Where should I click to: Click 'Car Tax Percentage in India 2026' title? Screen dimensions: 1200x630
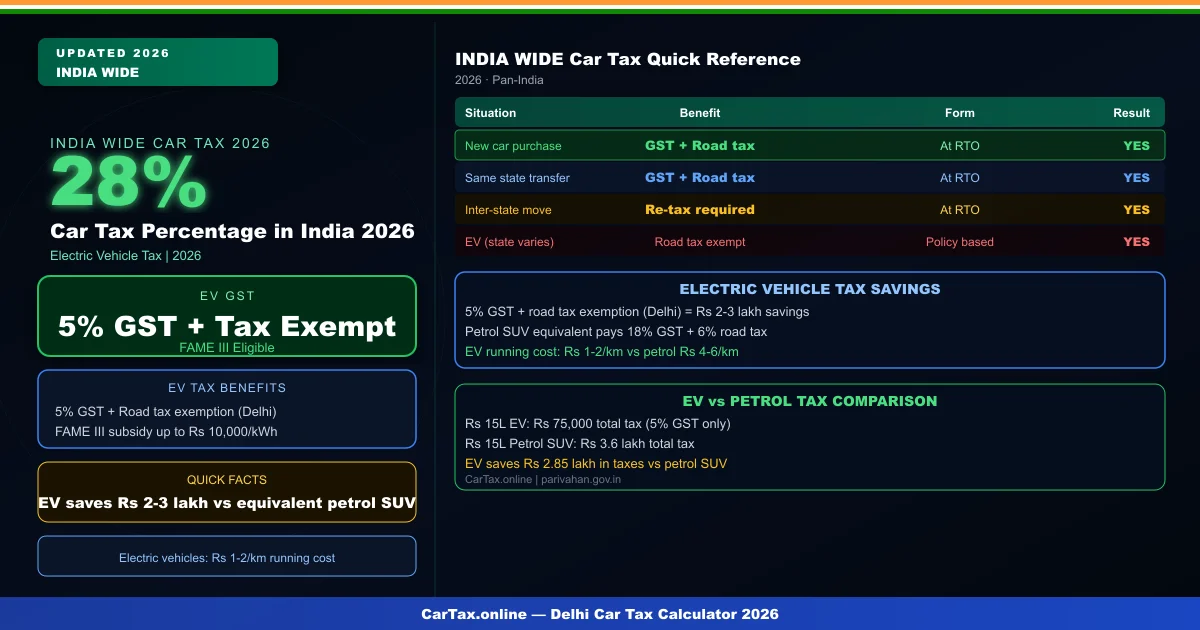pyautogui.click(x=232, y=231)
